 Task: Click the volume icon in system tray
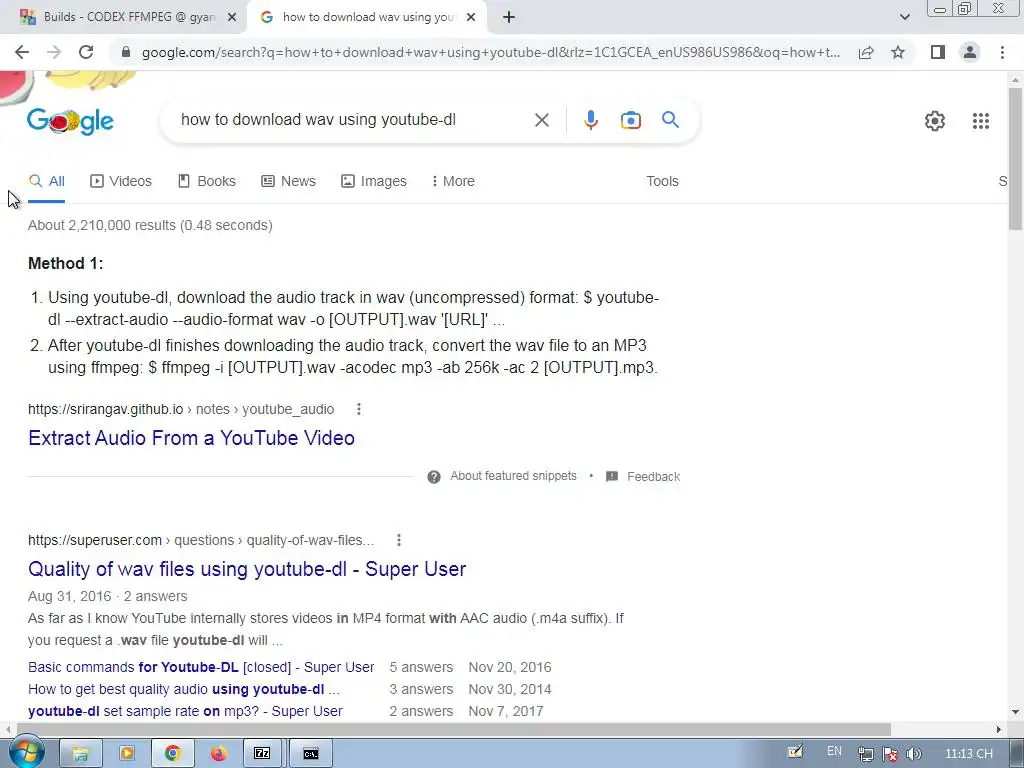click(x=914, y=754)
